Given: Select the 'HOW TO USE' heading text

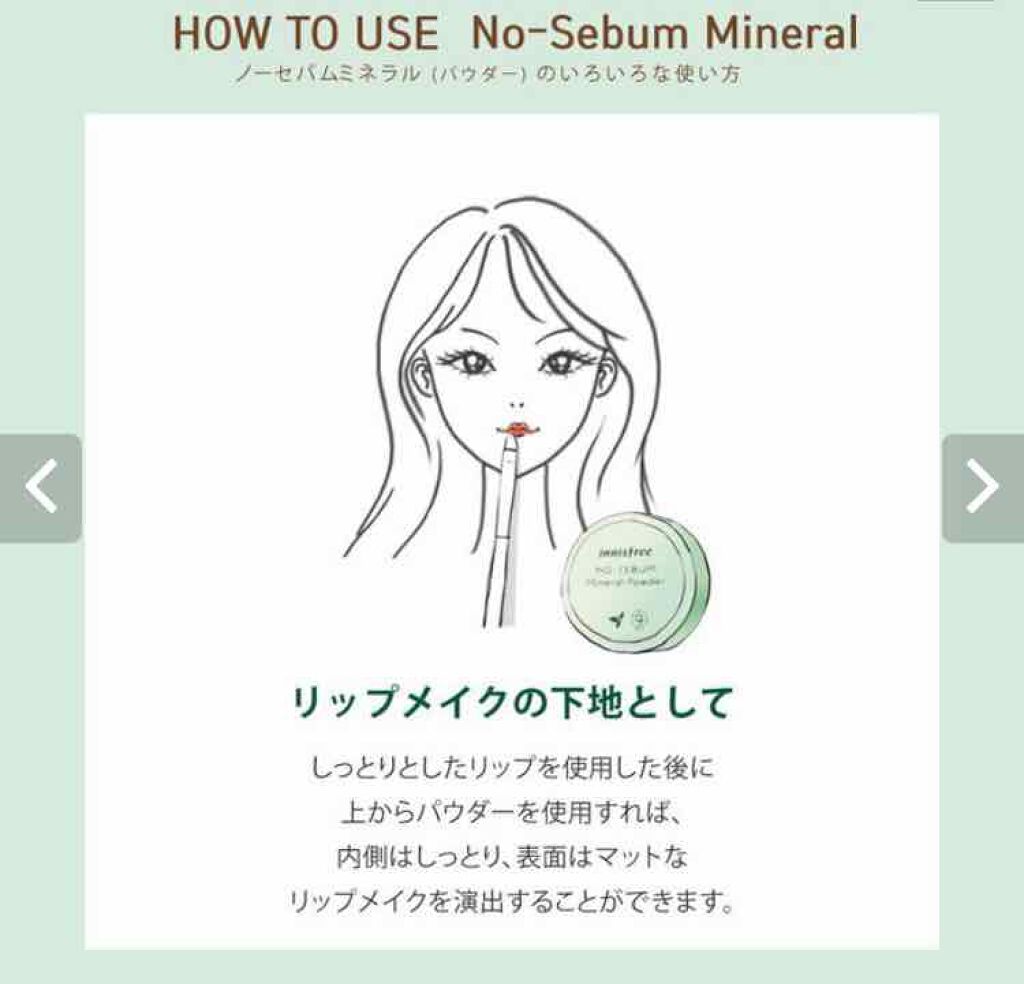Looking at the screenshot, I should pyautogui.click(x=306, y=33).
